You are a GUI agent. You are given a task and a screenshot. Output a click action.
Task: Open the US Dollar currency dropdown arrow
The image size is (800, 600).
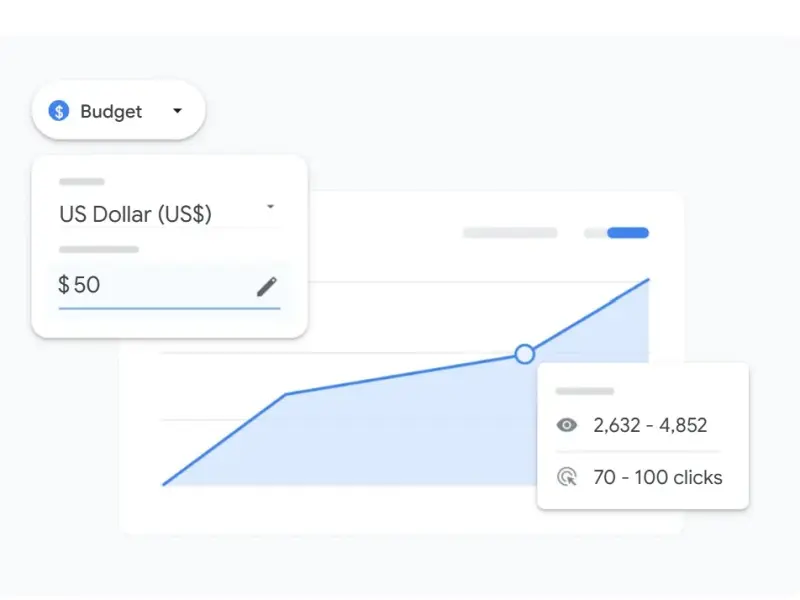[270, 207]
